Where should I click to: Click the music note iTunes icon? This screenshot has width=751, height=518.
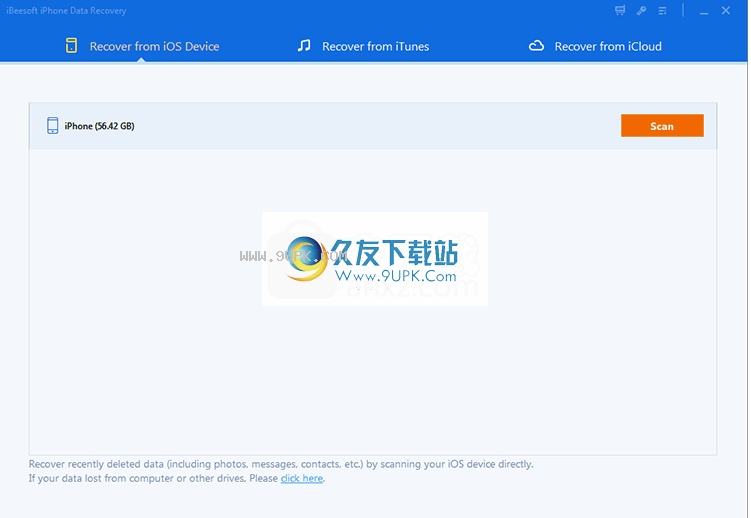coord(304,45)
